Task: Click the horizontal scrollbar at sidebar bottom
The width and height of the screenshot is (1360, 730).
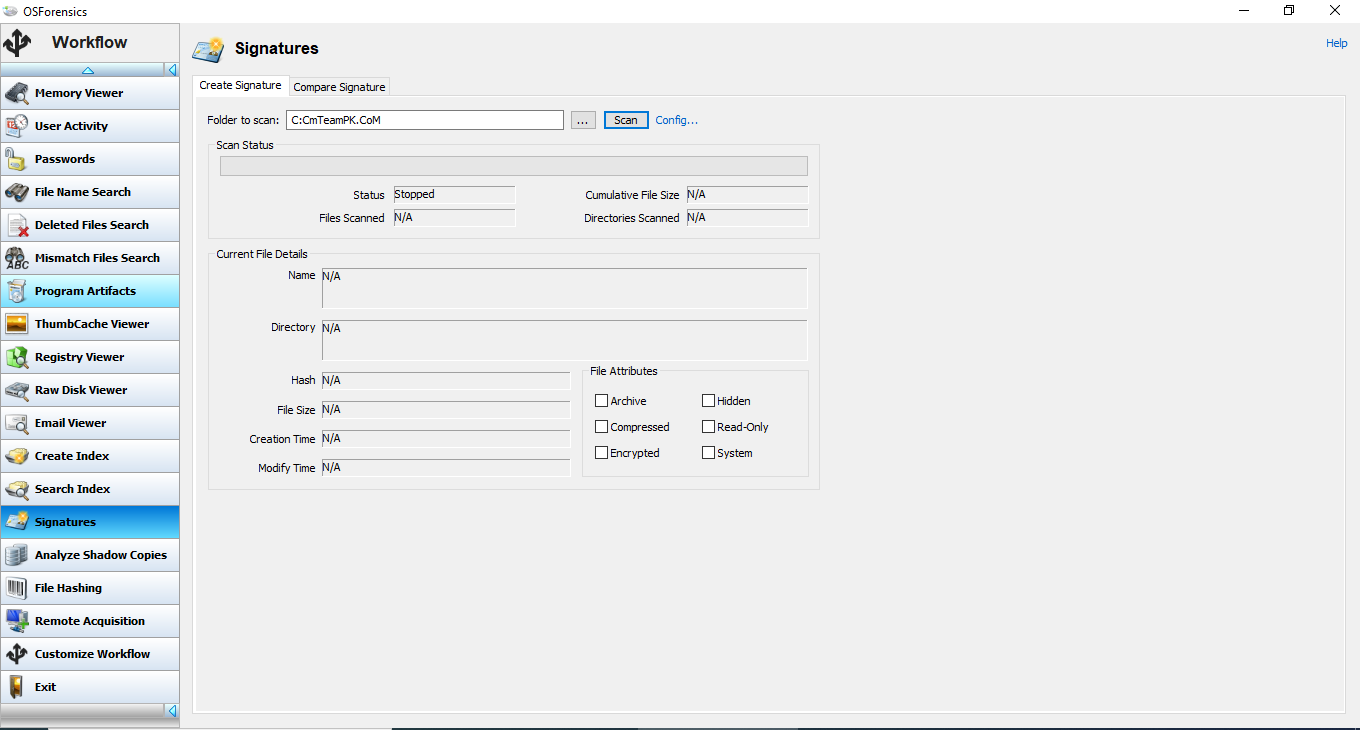Action: pos(83,711)
